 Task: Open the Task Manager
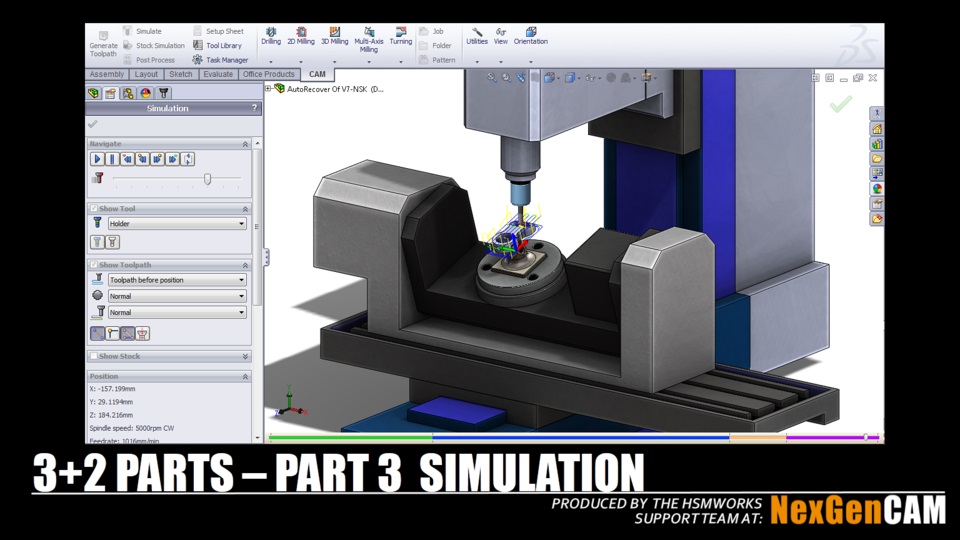220,60
